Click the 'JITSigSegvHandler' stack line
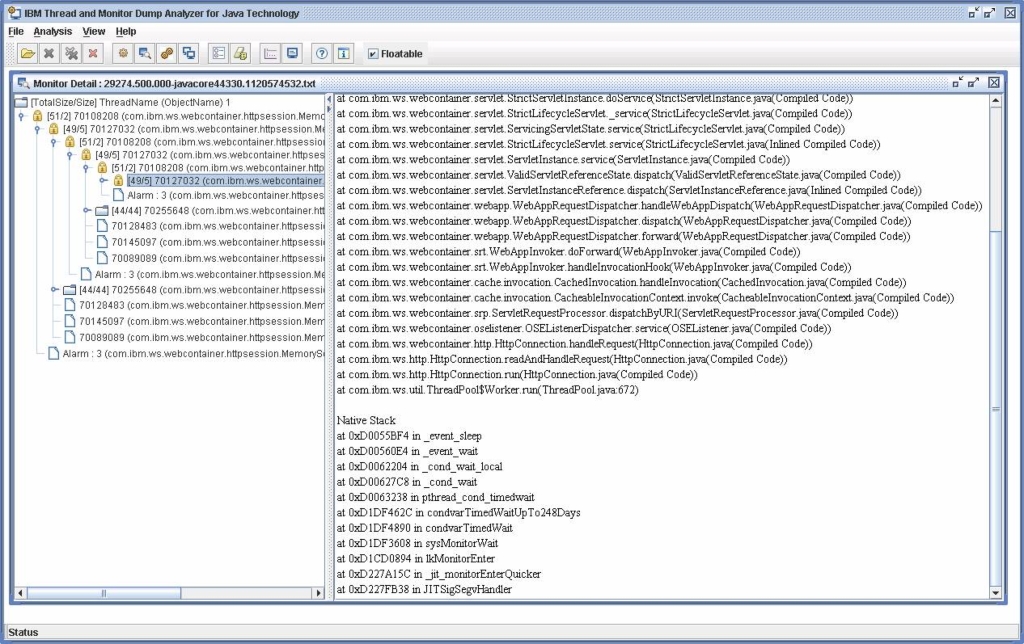Image resolution: width=1024 pixels, height=644 pixels. pos(424,589)
